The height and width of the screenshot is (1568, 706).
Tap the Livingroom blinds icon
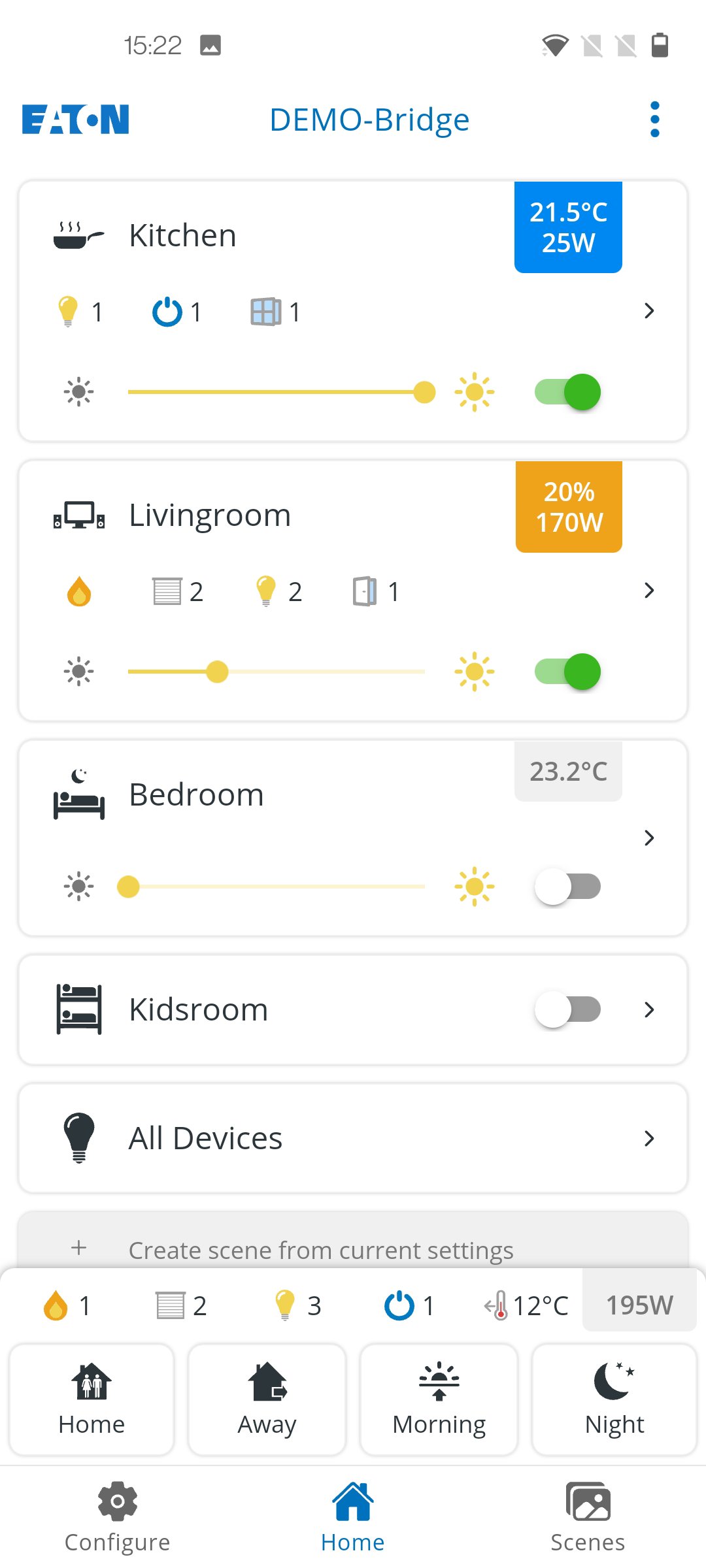[x=167, y=591]
